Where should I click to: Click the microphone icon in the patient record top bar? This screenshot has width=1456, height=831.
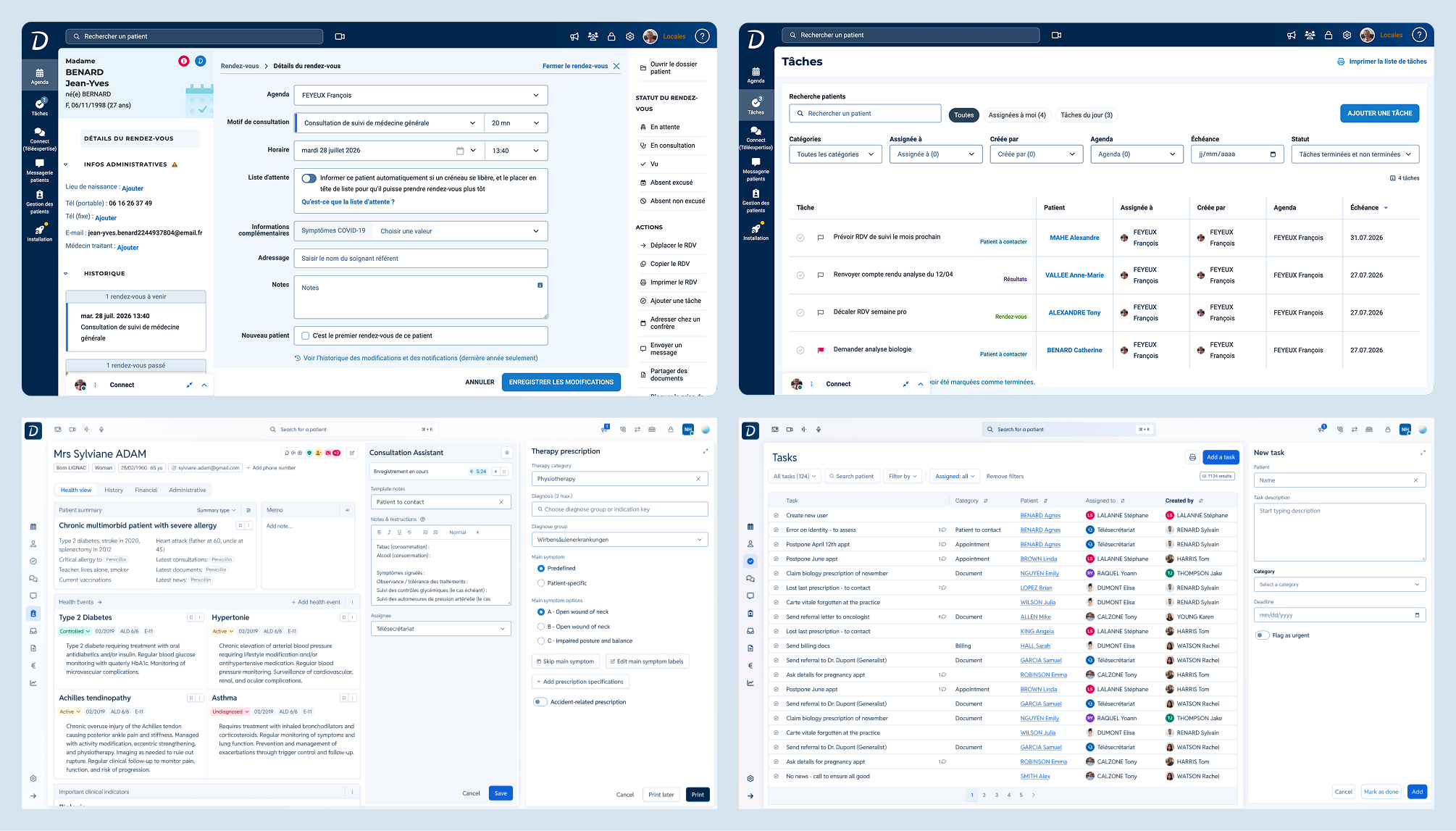pyautogui.click(x=101, y=430)
